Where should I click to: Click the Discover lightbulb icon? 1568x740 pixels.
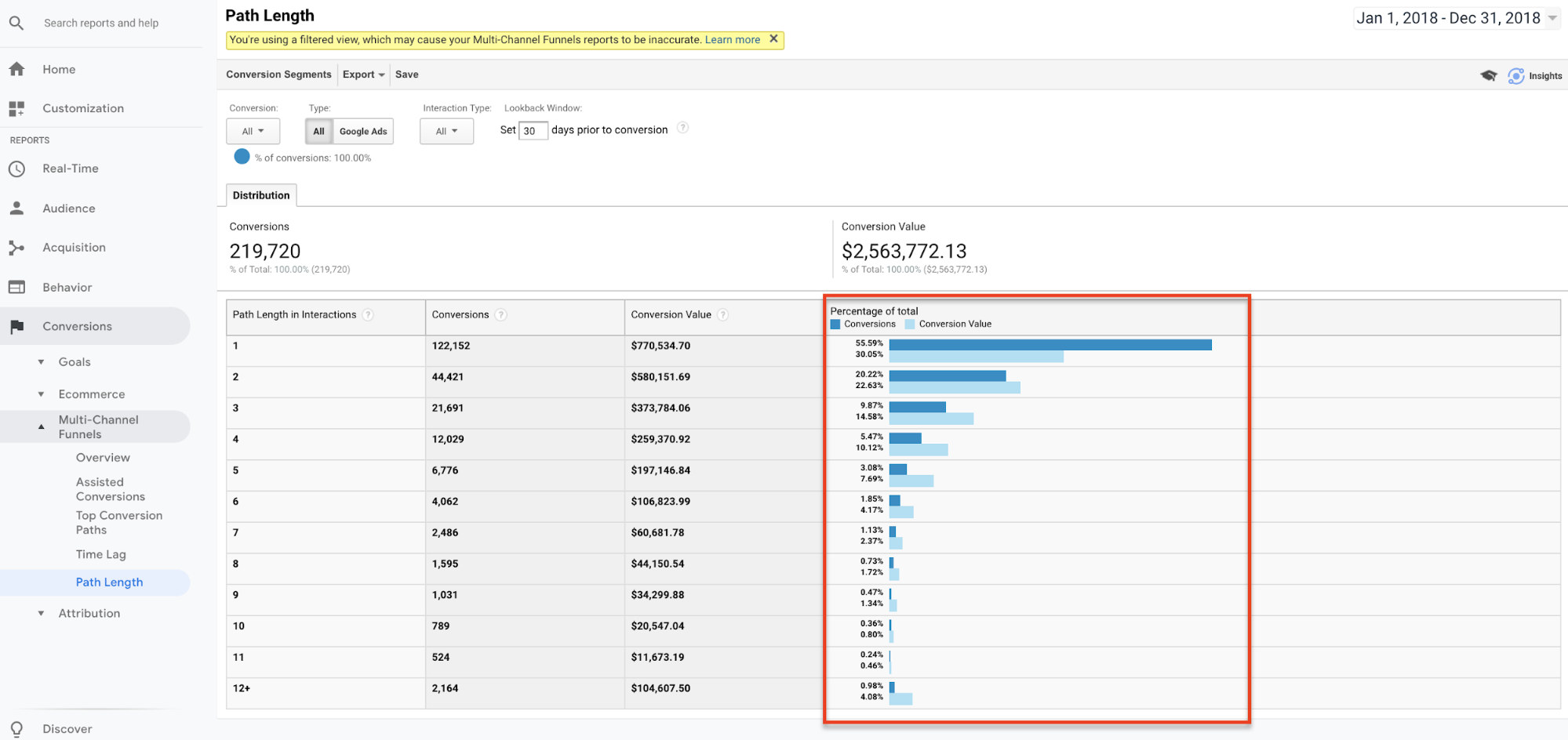[16, 729]
